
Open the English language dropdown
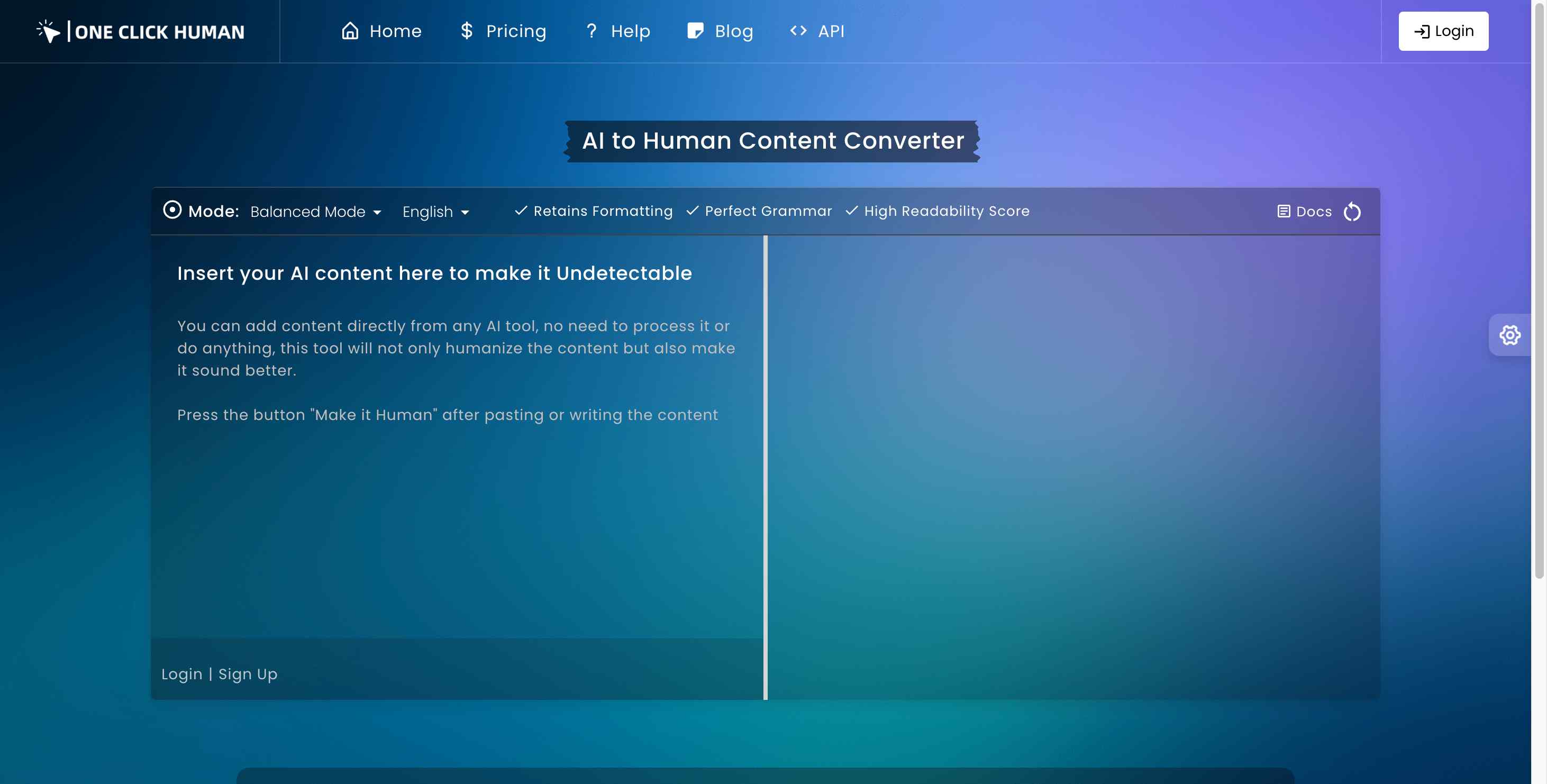436,212
